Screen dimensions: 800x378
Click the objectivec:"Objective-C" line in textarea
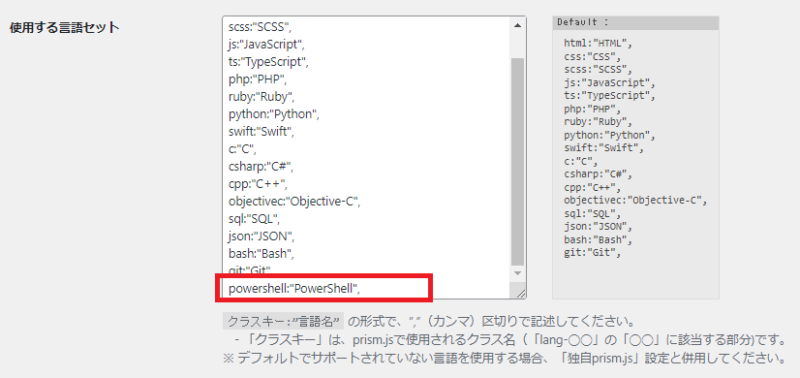tap(294, 202)
